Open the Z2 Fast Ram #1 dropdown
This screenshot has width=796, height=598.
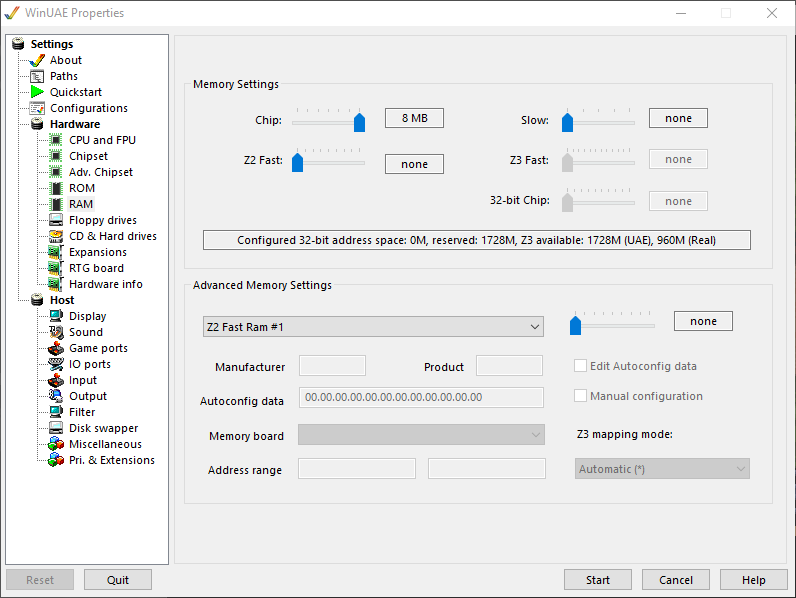(370, 327)
